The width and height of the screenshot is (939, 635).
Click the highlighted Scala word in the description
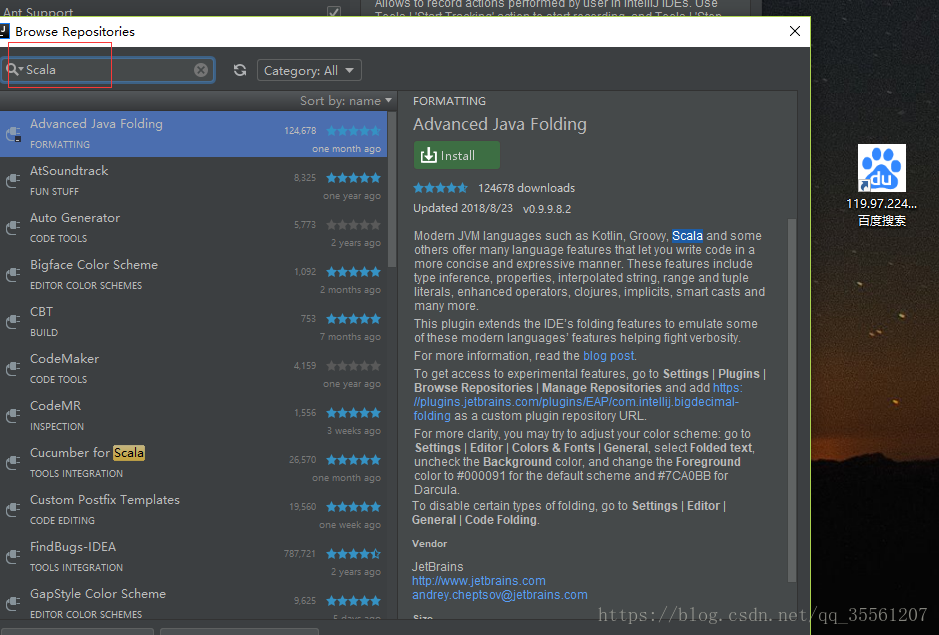pyautogui.click(x=687, y=236)
